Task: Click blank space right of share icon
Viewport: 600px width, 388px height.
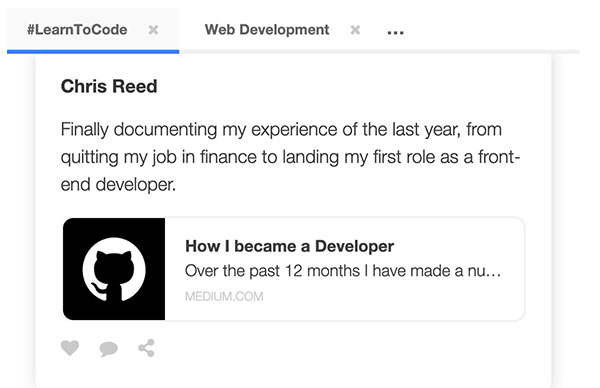Action: click(344, 348)
